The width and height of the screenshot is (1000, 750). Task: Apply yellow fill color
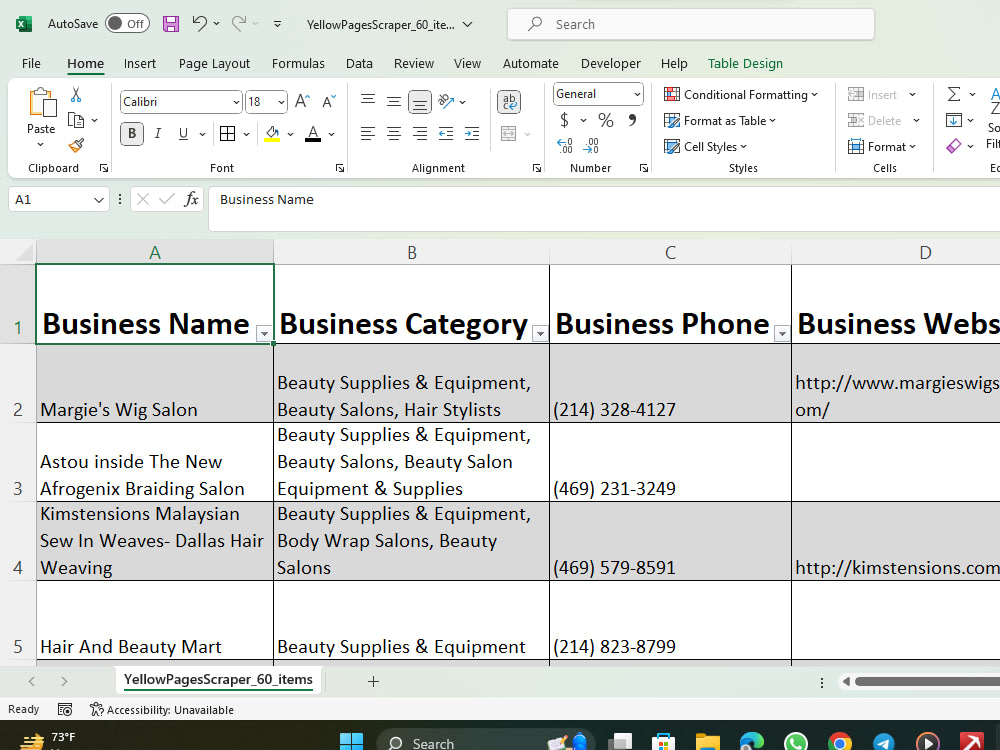click(x=272, y=133)
